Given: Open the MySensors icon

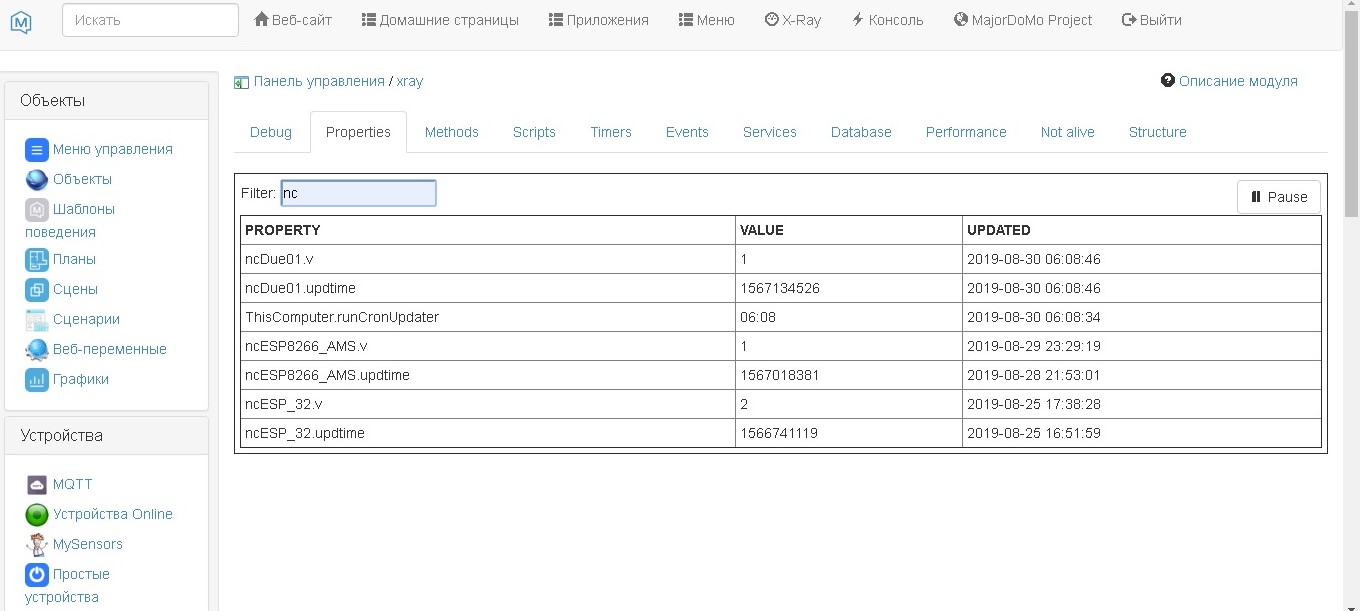Looking at the screenshot, I should pyautogui.click(x=37, y=545).
